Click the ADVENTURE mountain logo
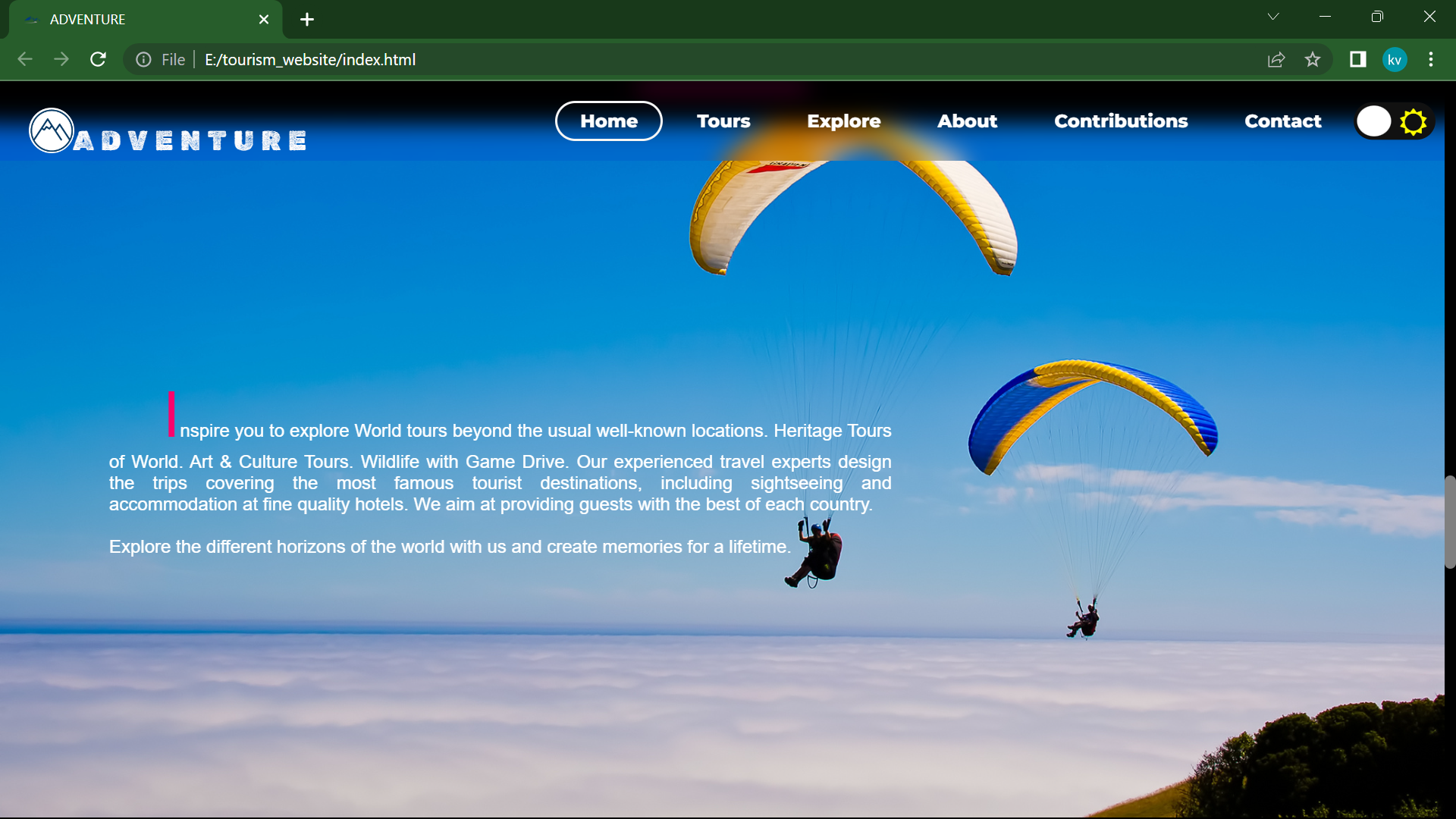 [51, 130]
